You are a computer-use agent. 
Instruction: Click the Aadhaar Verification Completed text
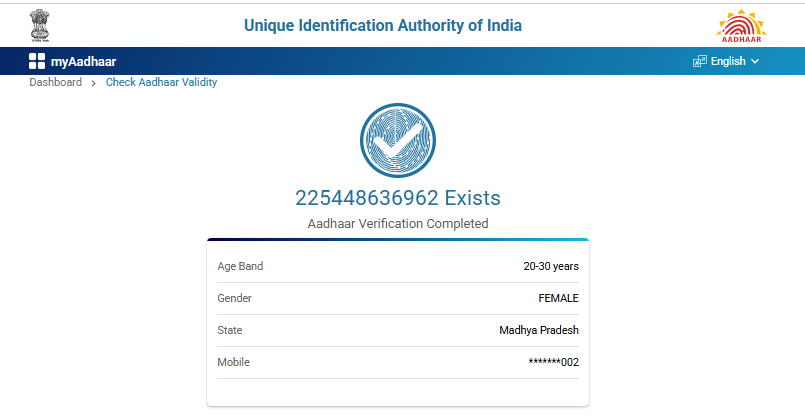point(397,223)
